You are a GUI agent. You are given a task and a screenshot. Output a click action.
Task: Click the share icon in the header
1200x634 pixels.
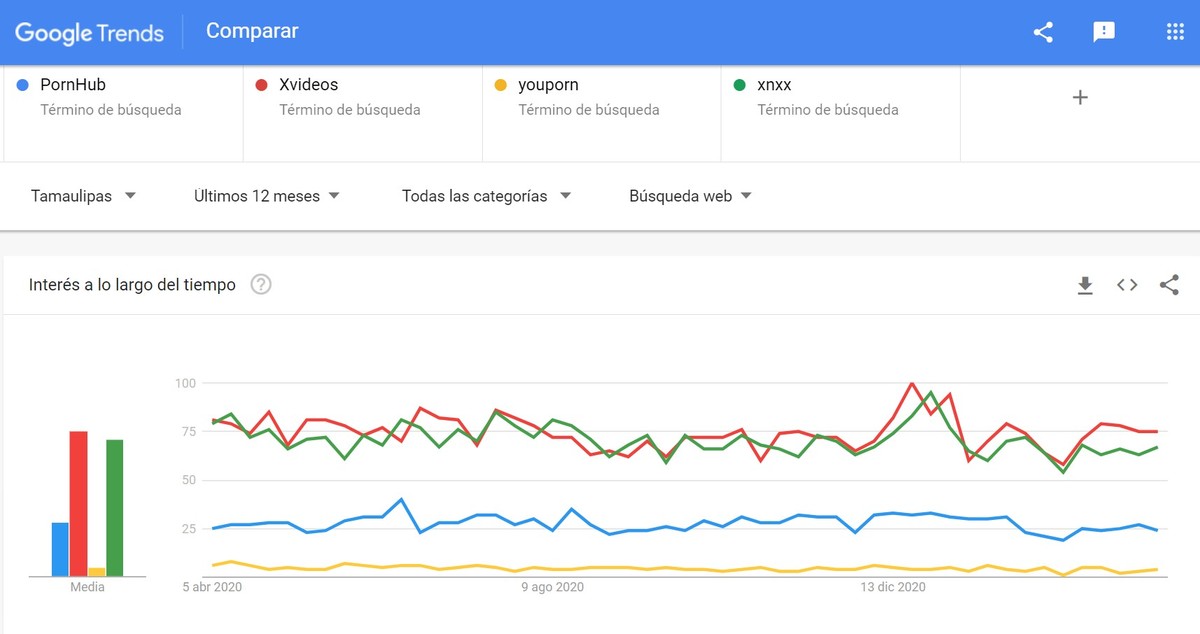(x=1043, y=32)
